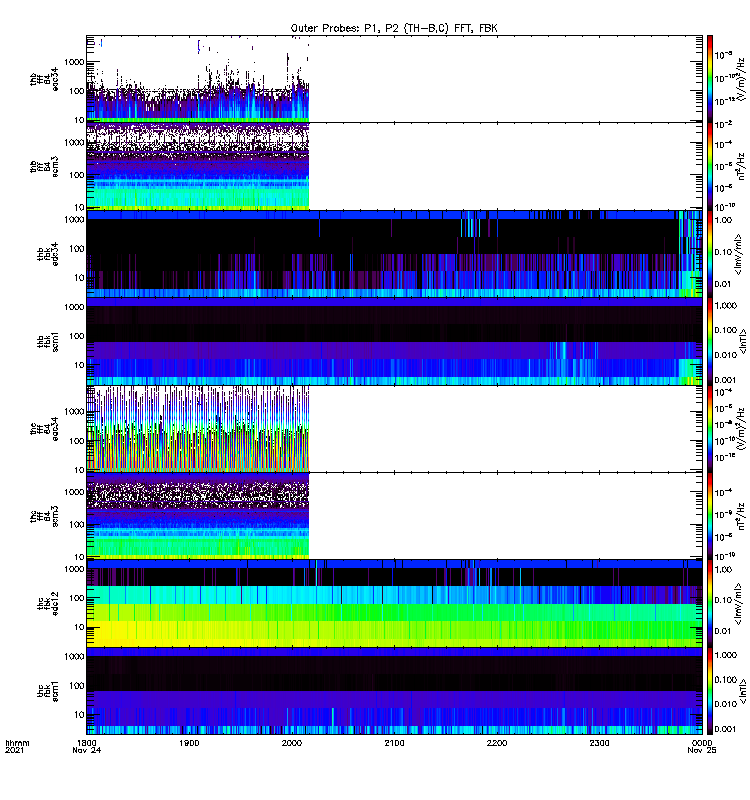Click the (V/m)²/Hz unit label of thc eac34 colorbar

[x=741, y=430]
